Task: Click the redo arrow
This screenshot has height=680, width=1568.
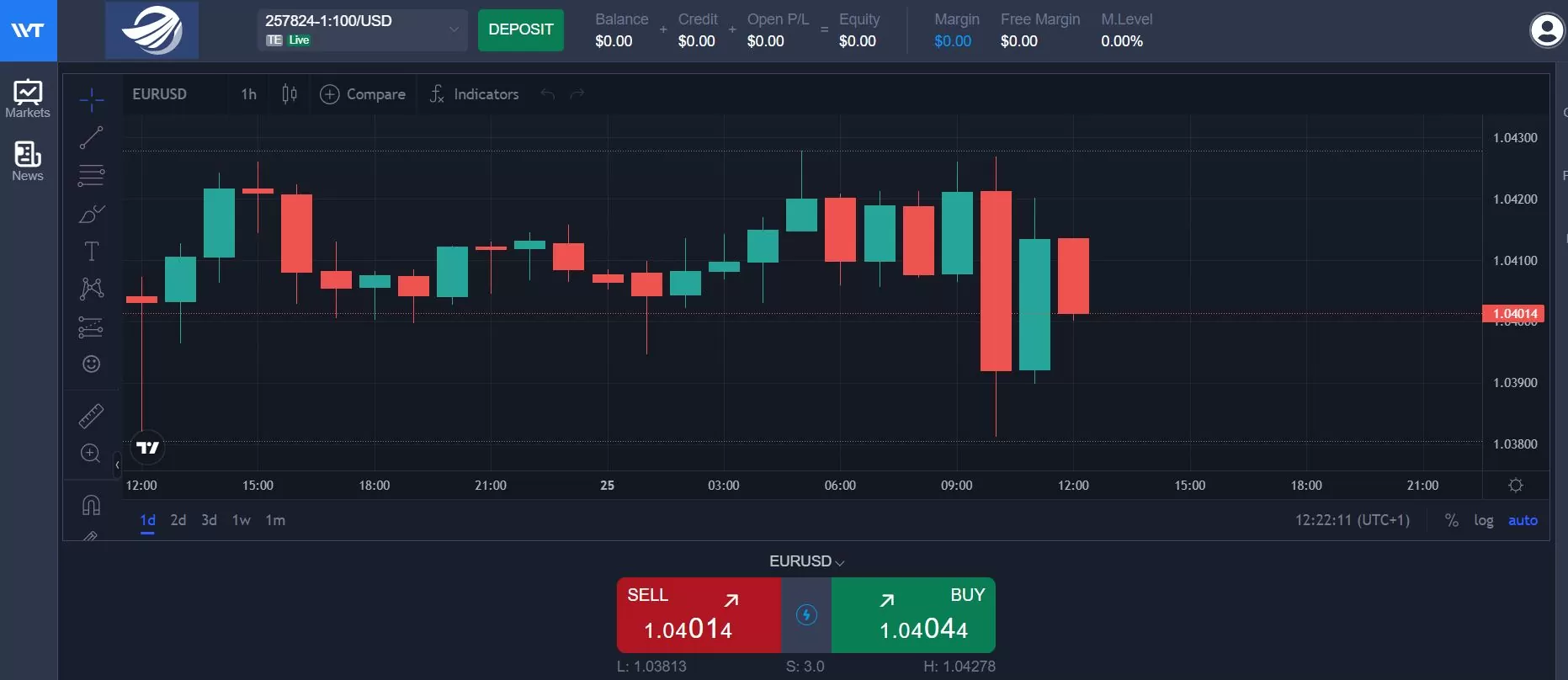Action: pos(577,94)
